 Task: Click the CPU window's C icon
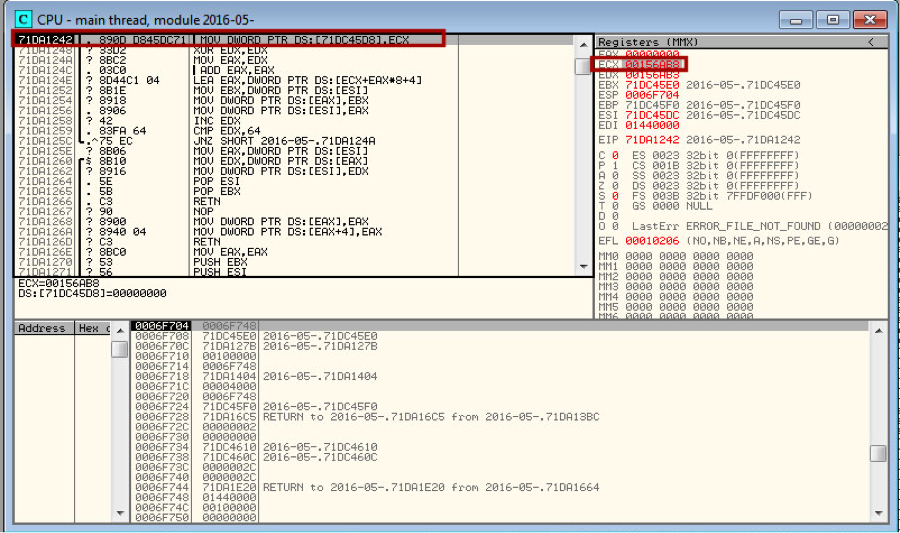point(22,19)
